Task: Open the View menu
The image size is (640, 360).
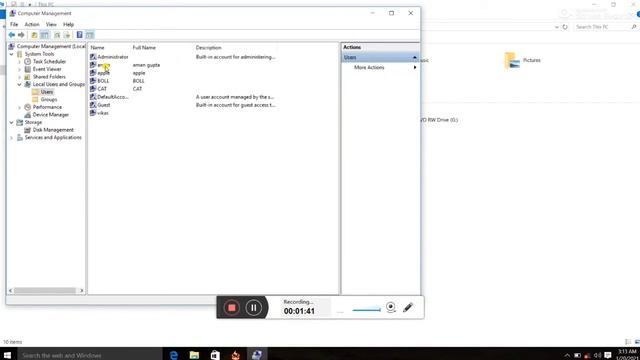Action: (51, 24)
